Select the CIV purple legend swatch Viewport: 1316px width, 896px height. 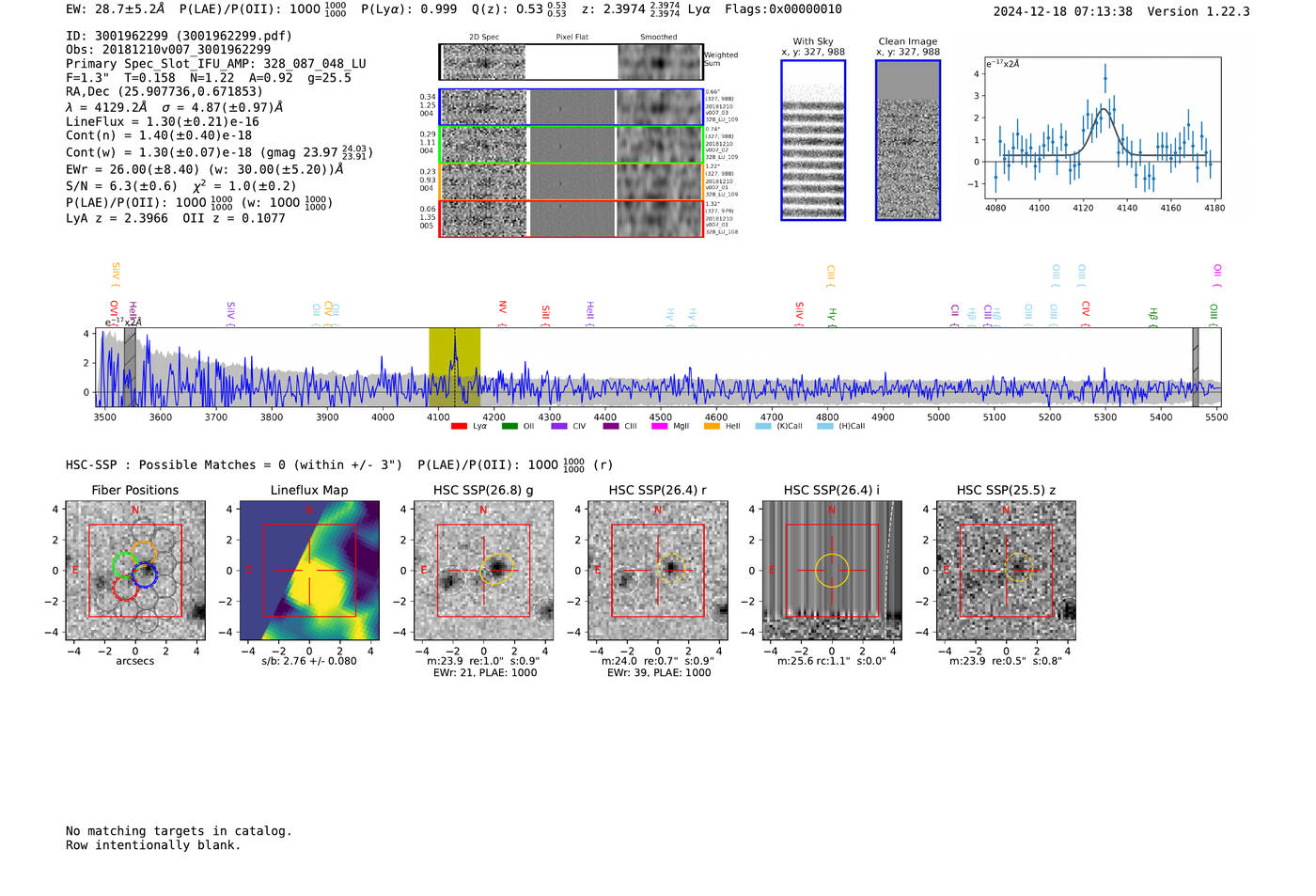[x=559, y=426]
